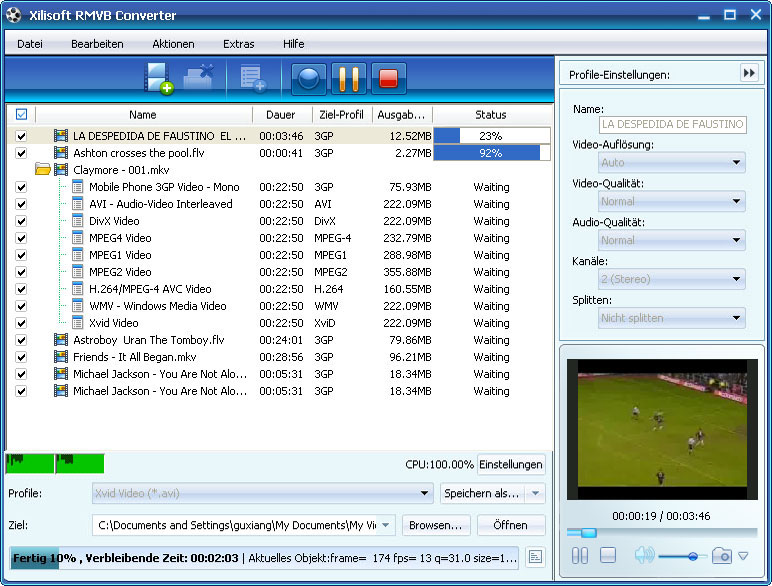772x586 pixels.
Task: Click the video preview thumbnail
Action: point(662,429)
